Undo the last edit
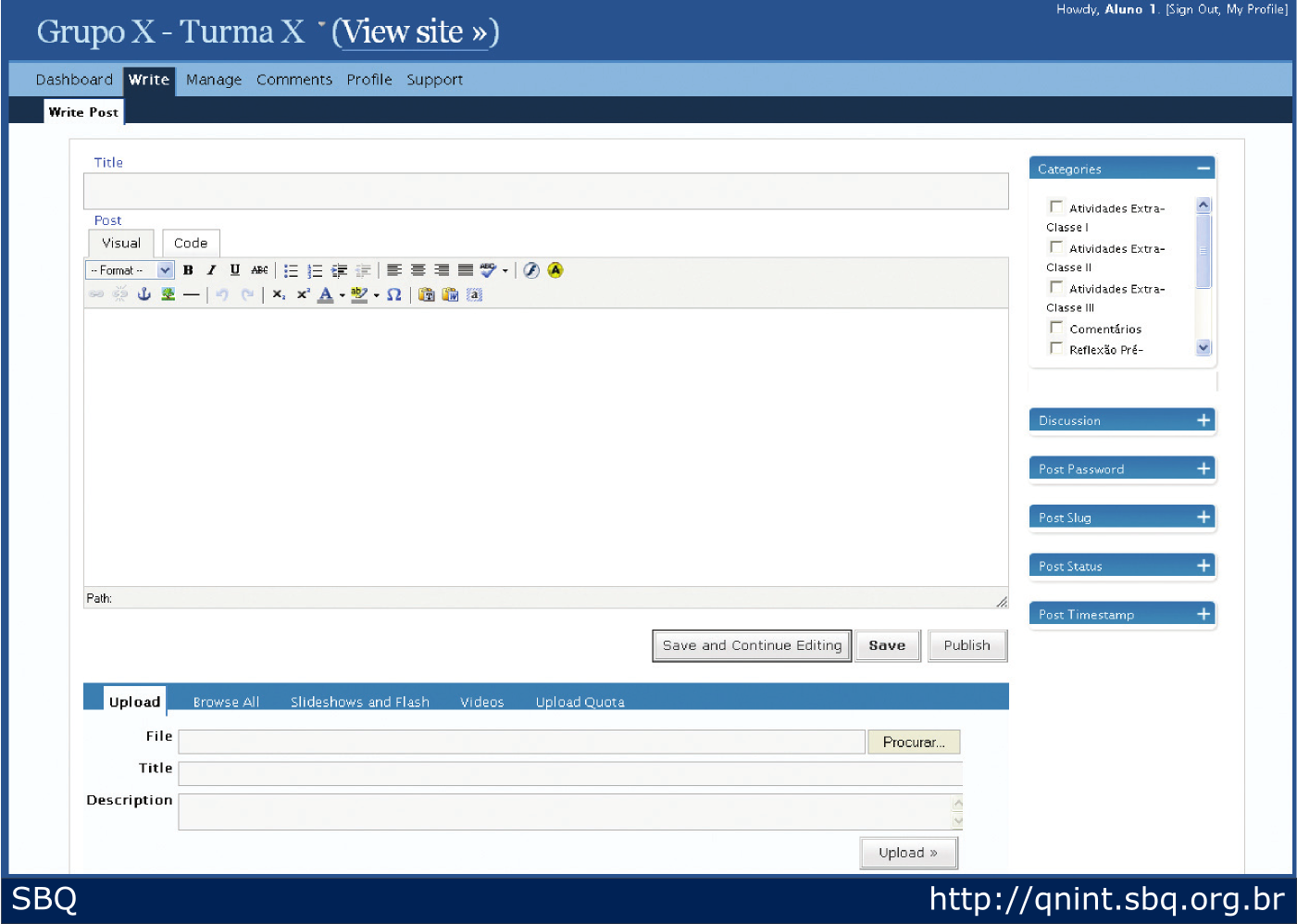This screenshot has height=924, width=1297. tap(222, 294)
